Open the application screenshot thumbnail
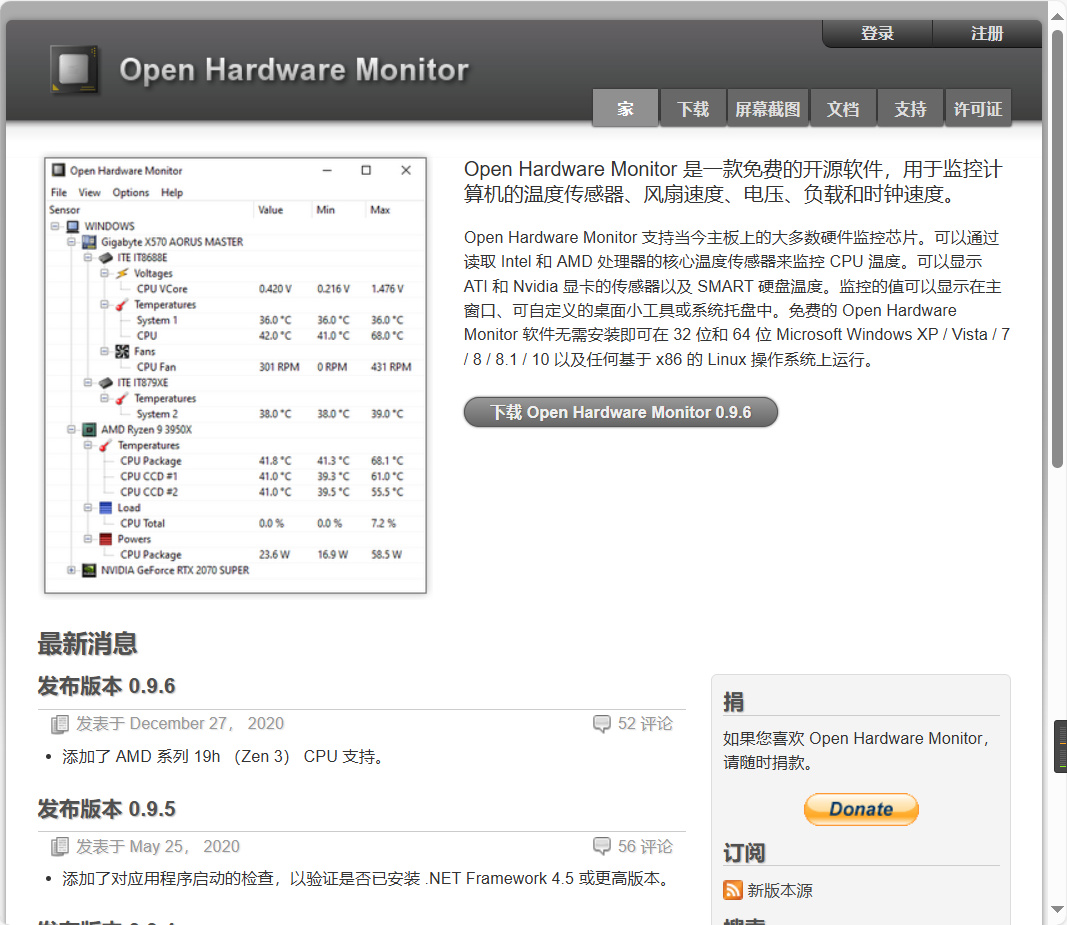Viewport: 1067px width, 925px height. [235, 375]
